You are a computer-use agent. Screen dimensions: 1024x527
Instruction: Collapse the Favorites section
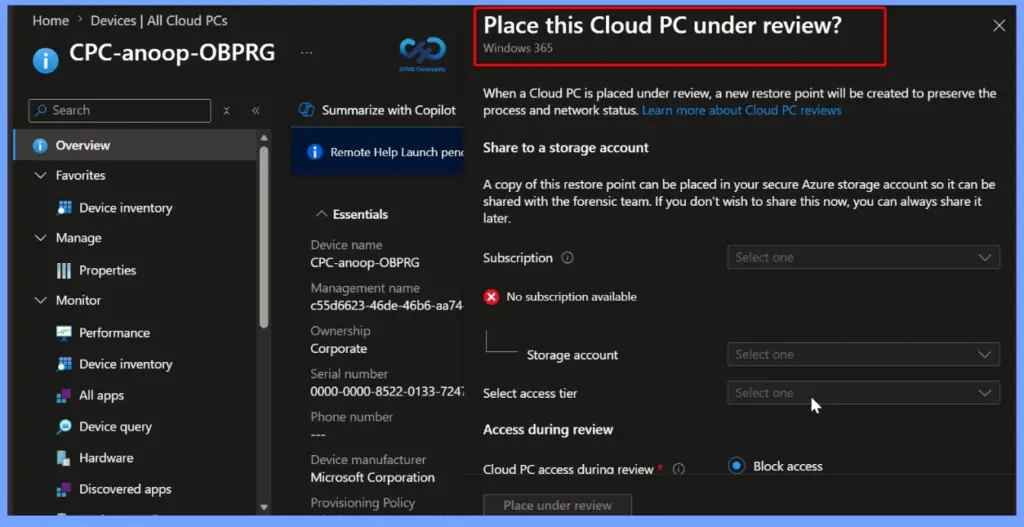pos(40,175)
